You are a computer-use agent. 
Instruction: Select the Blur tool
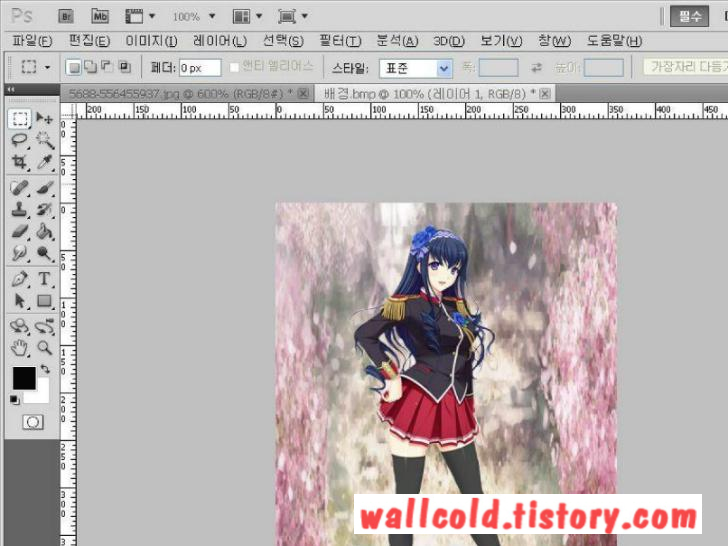coord(20,253)
